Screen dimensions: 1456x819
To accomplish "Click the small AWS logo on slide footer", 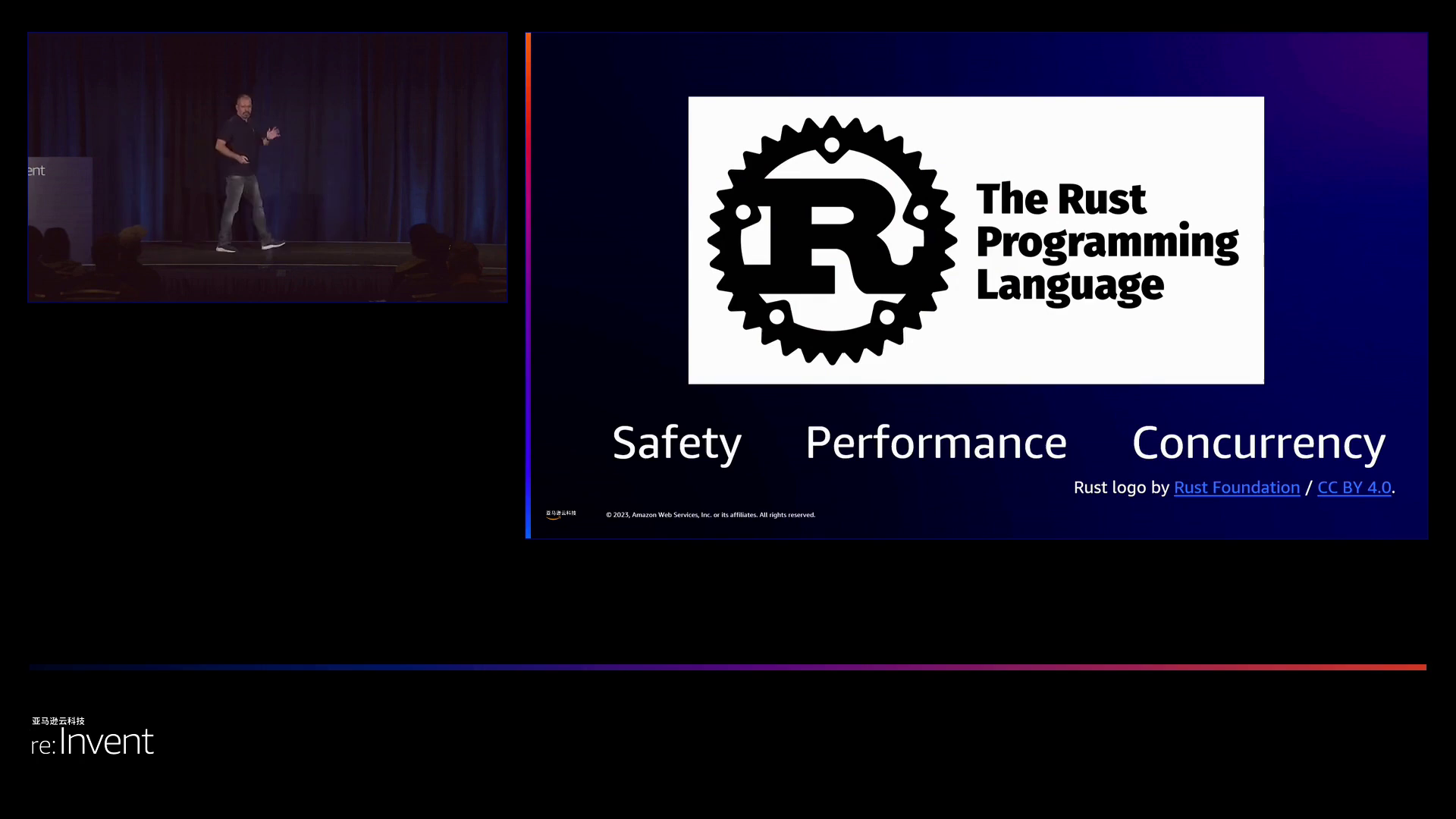I will pos(560,514).
